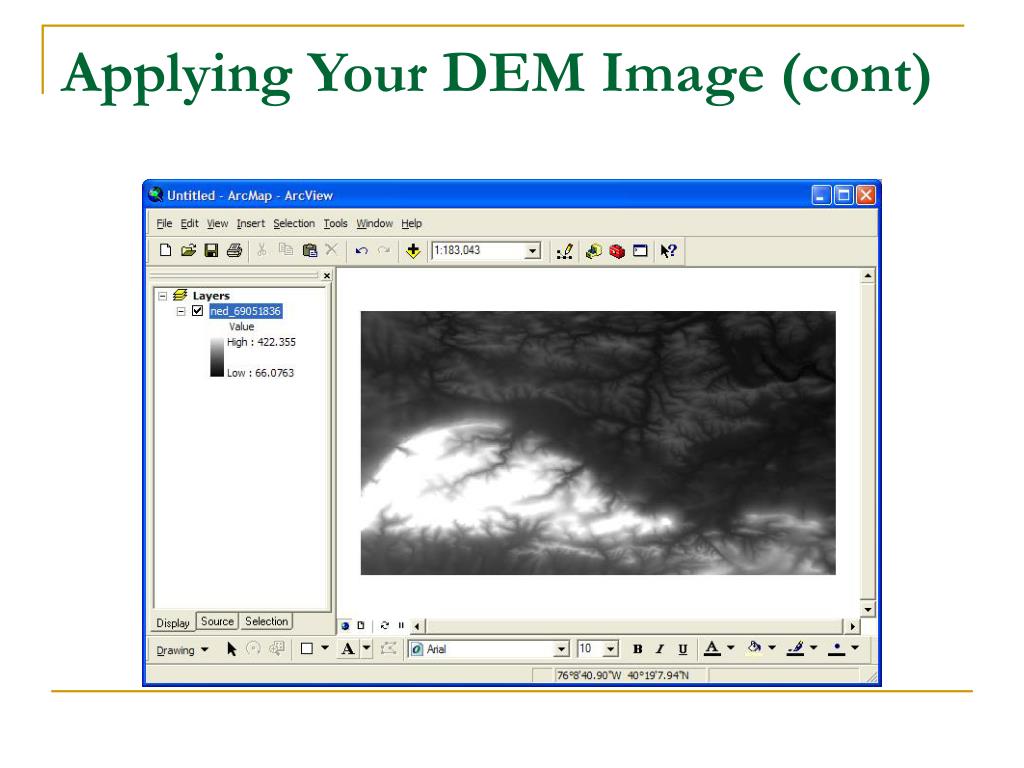The image size is (1024, 768).
Task: Open the Arial font dropdown
Action: click(562, 649)
